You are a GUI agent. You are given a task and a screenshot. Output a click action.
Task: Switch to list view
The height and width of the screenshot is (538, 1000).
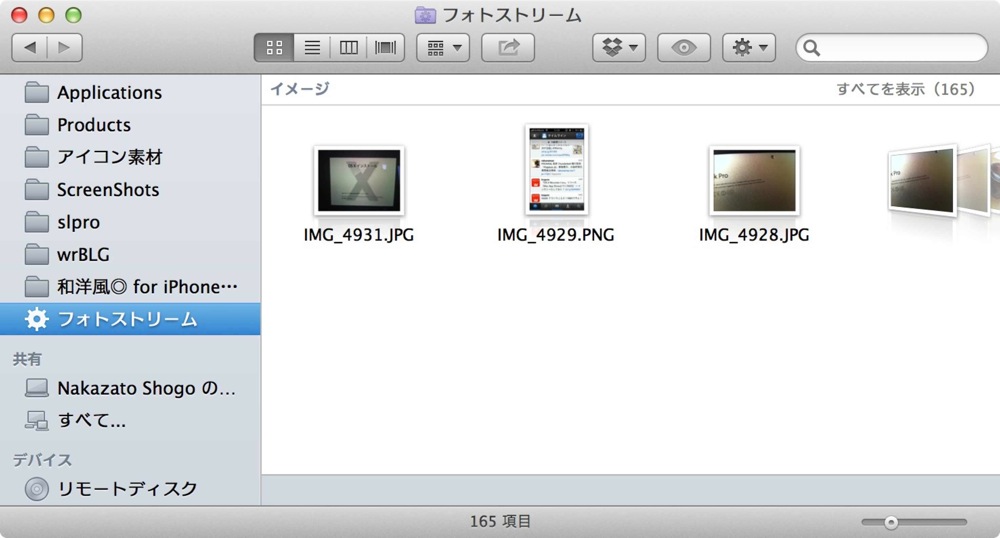pyautogui.click(x=312, y=48)
